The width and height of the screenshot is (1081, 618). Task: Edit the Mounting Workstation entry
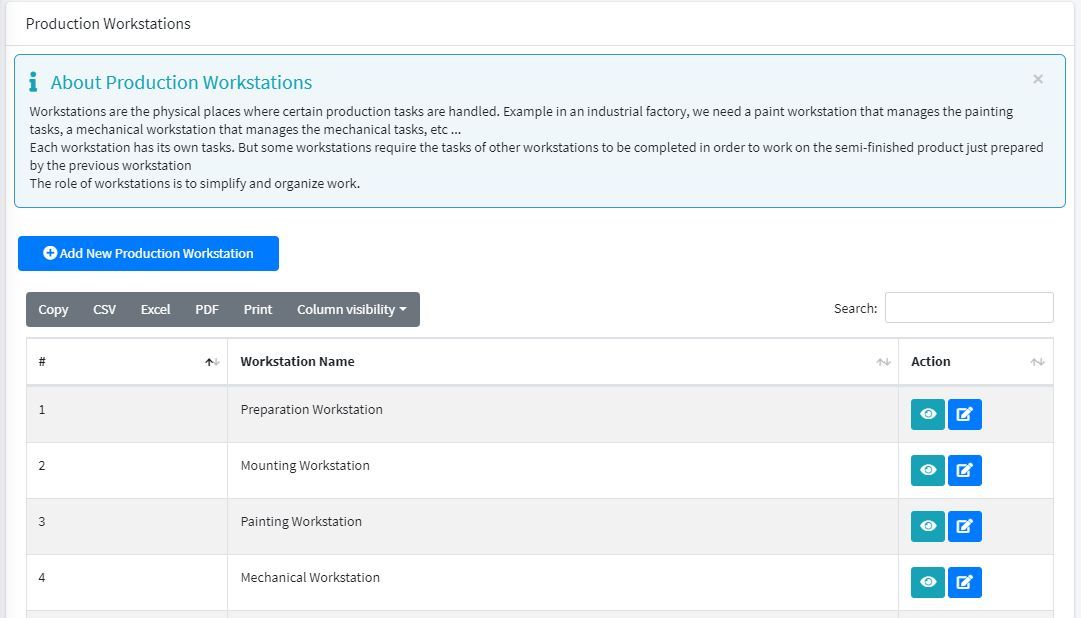point(964,470)
